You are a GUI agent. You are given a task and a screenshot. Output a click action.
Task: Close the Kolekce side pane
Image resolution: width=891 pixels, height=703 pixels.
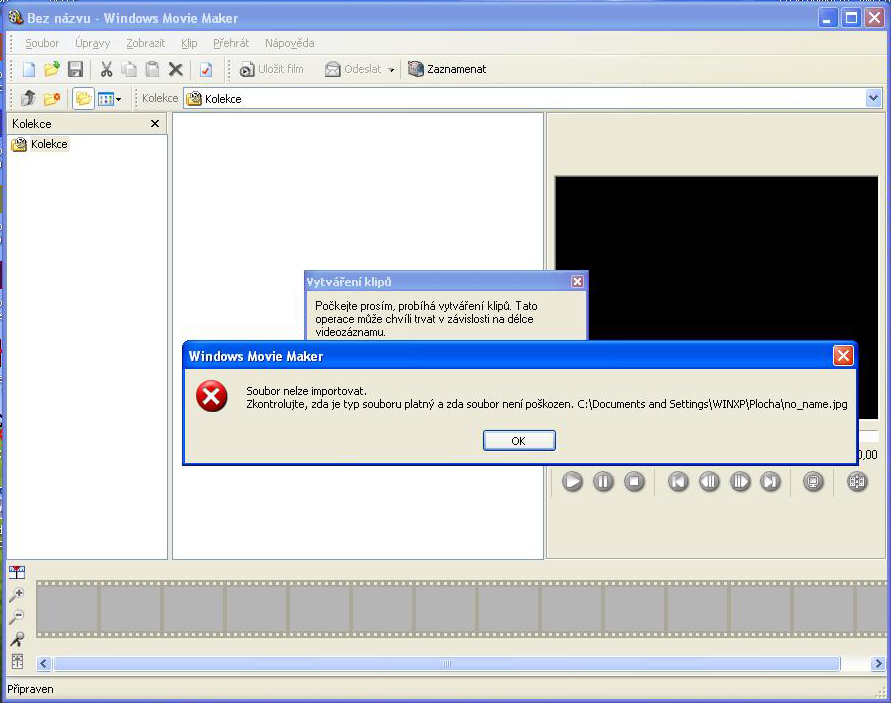pyautogui.click(x=155, y=123)
